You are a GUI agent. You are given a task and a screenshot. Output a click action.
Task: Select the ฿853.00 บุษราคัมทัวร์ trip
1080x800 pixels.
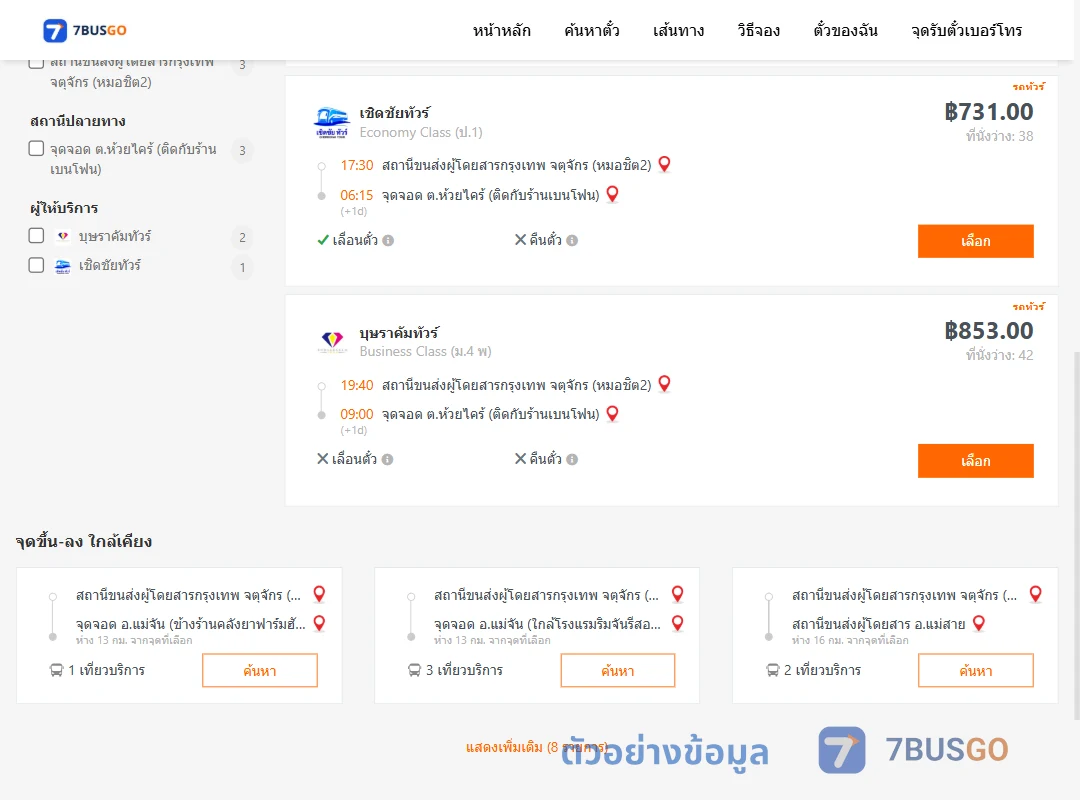point(975,461)
